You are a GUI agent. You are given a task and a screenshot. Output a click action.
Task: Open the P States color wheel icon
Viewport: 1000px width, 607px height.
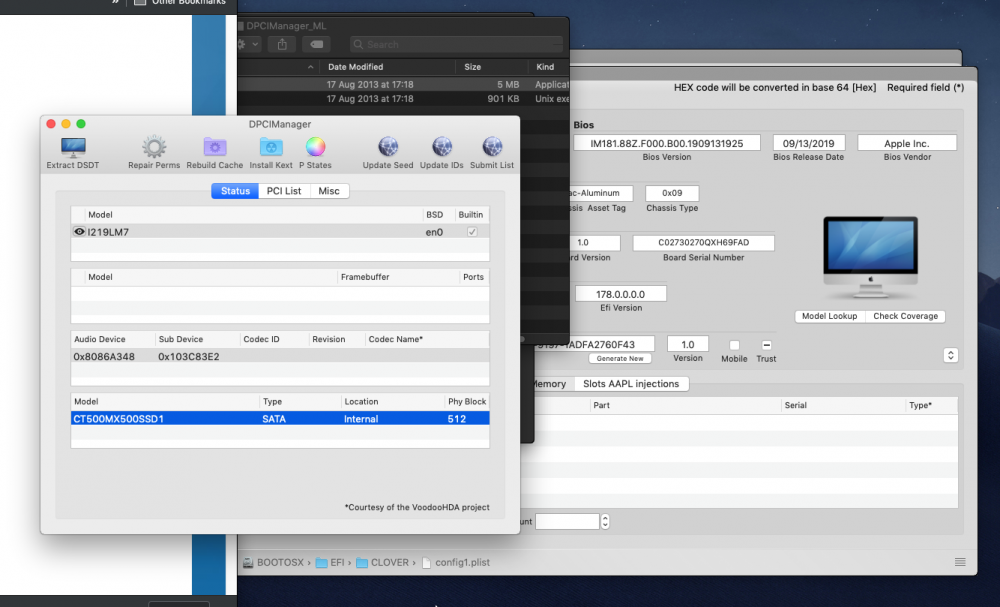pyautogui.click(x=315, y=147)
